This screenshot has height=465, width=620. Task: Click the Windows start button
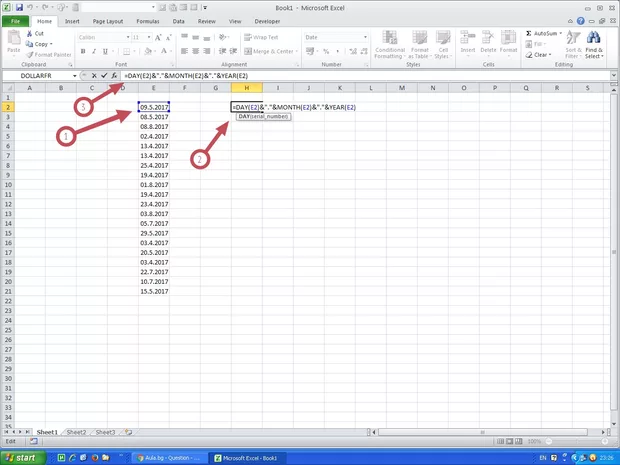21,458
